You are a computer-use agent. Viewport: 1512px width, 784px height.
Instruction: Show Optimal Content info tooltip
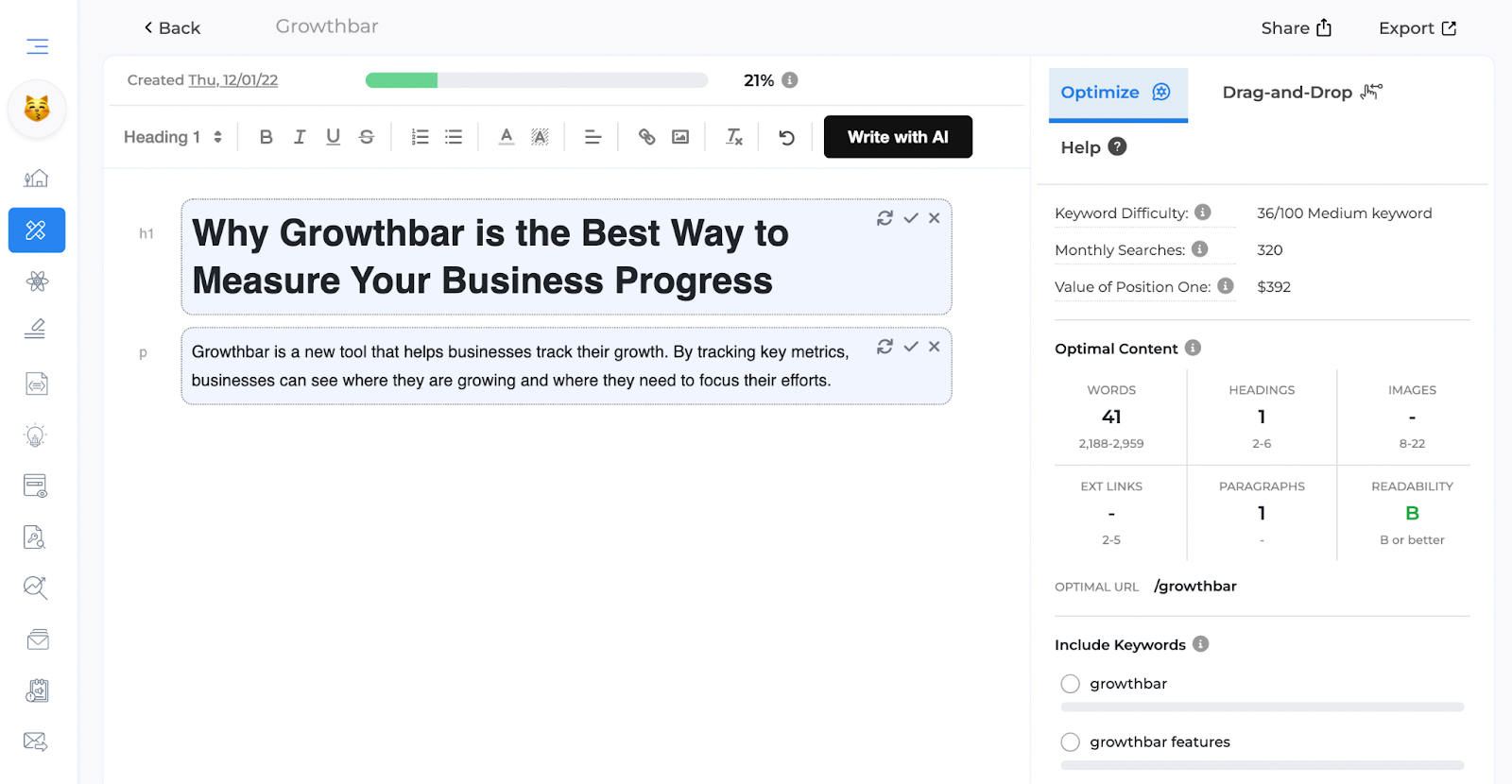(1193, 348)
